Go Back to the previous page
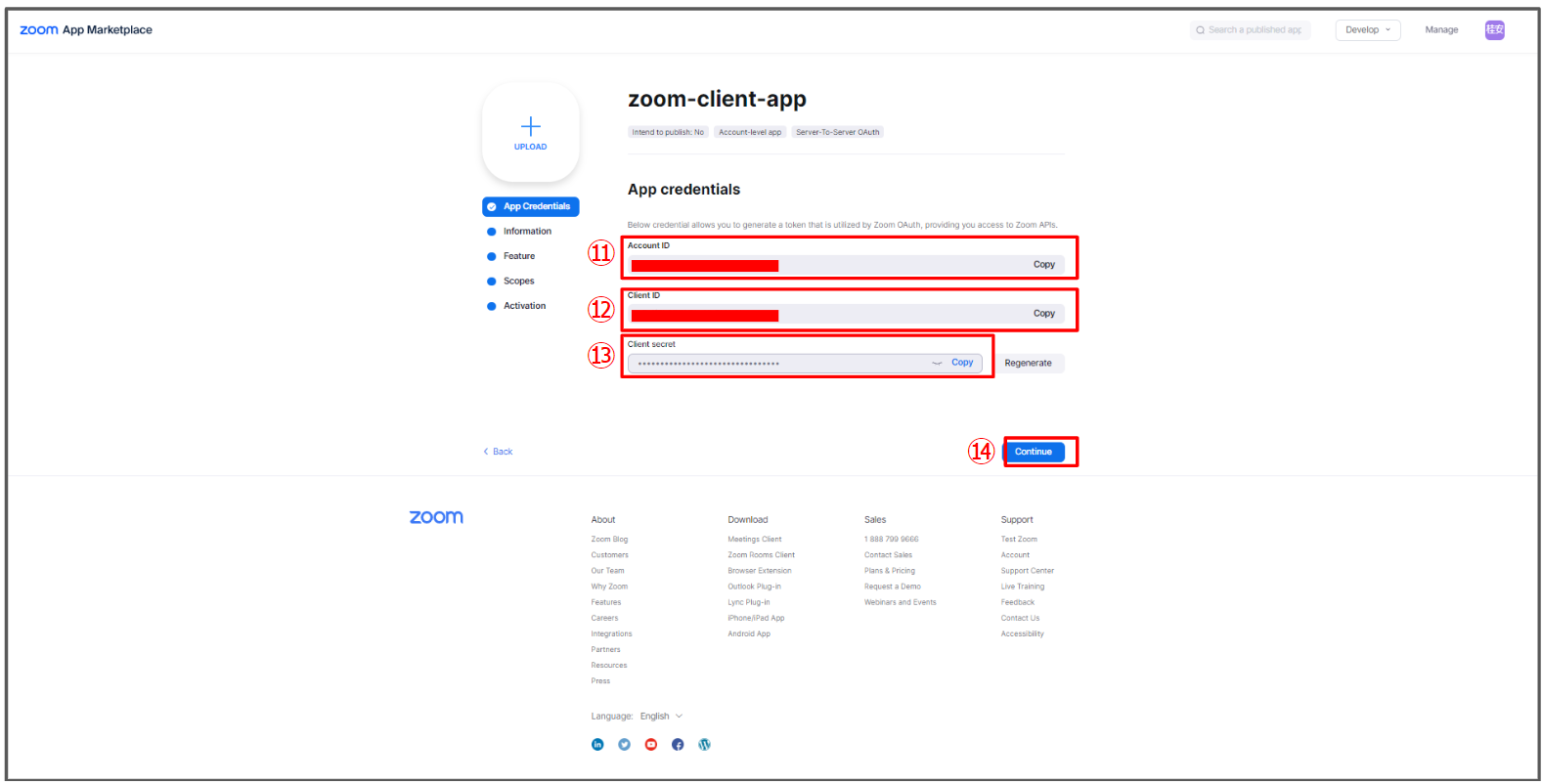Screen dimensions: 1542x784 coord(498,452)
